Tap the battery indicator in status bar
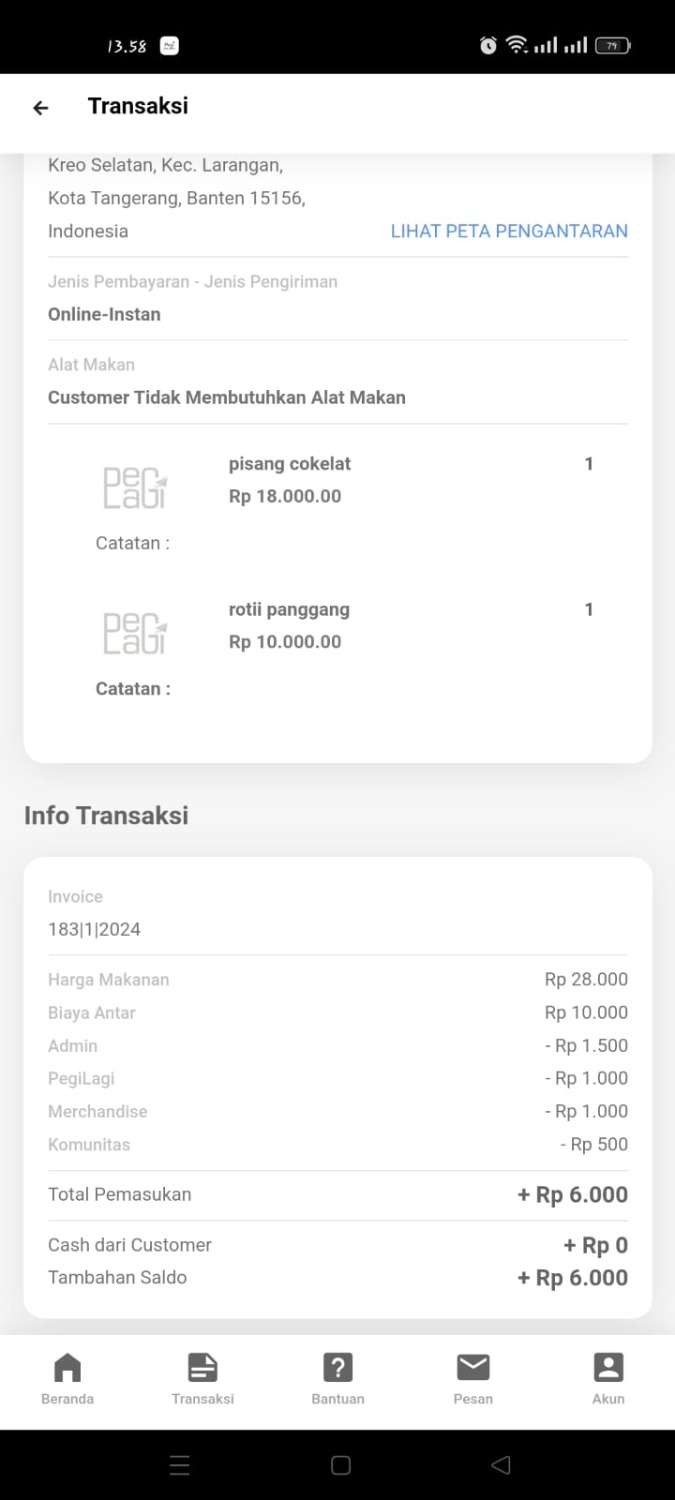 click(x=612, y=45)
